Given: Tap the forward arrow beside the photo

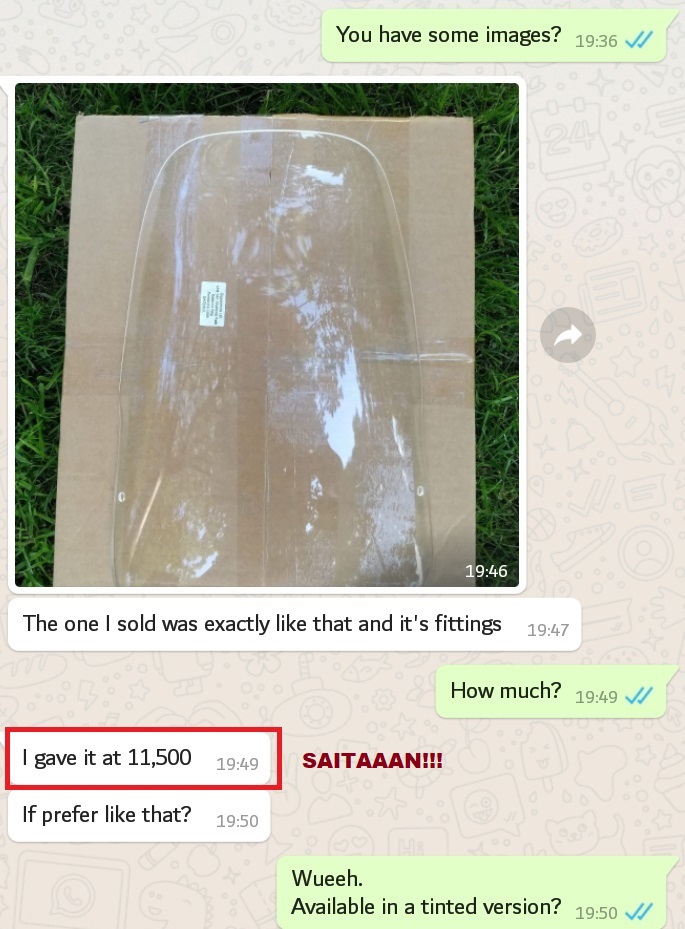Looking at the screenshot, I should coord(568,335).
